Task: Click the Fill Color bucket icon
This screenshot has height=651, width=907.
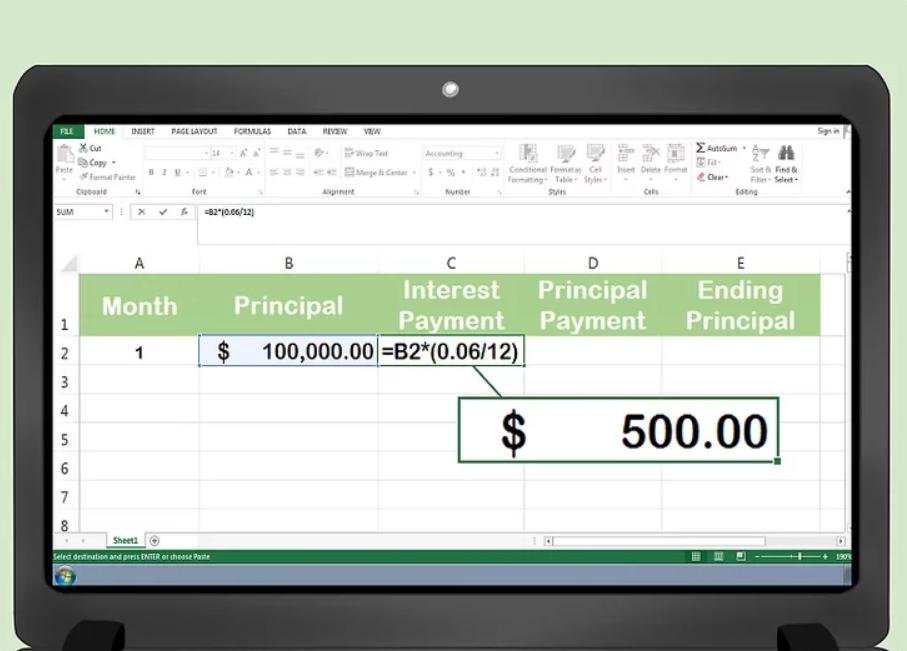Action: tap(229, 172)
